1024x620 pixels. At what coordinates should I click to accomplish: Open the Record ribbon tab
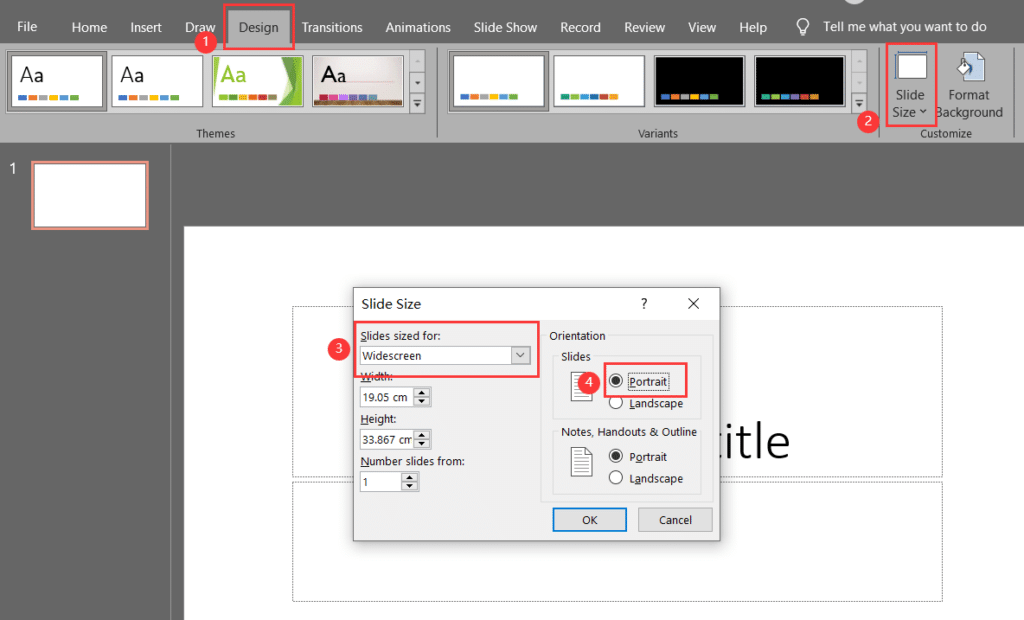click(580, 27)
